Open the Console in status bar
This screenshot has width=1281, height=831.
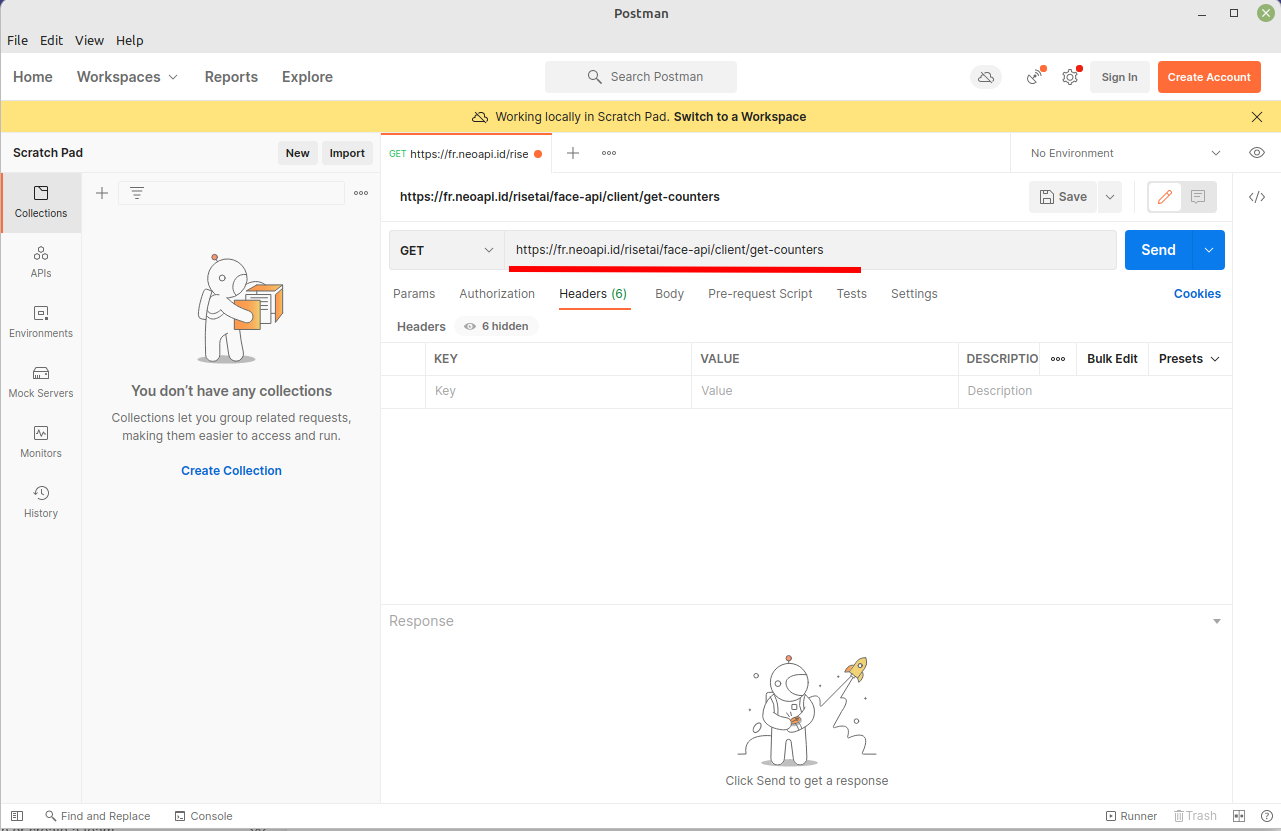(203, 816)
